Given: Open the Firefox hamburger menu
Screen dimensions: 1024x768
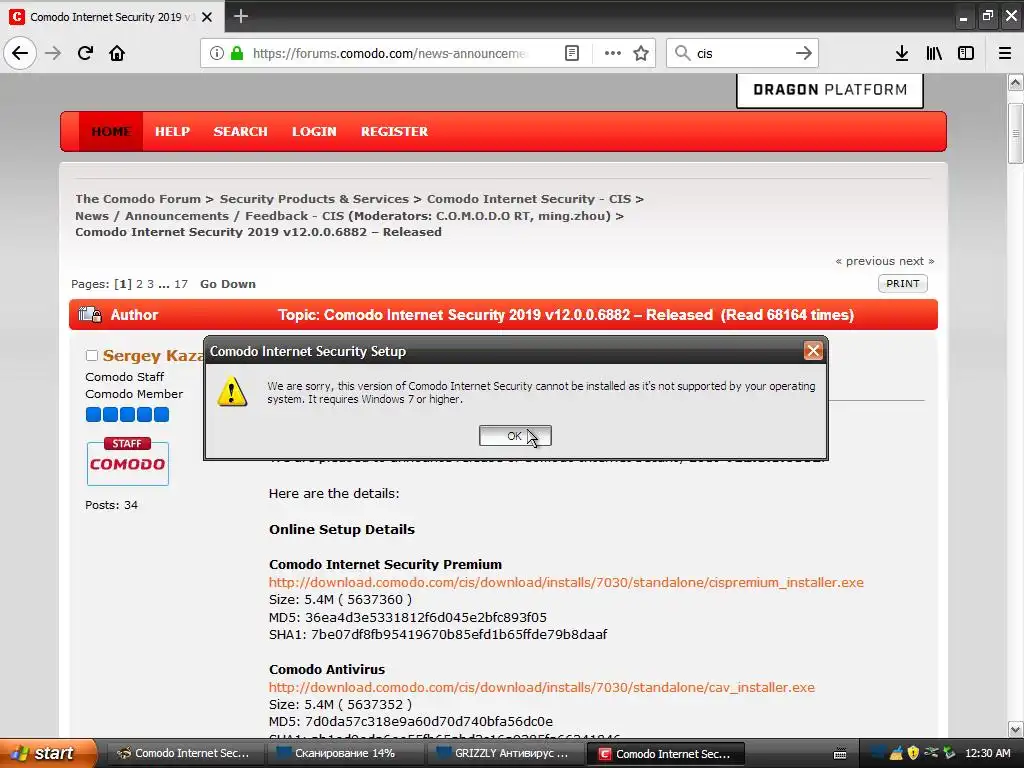Looking at the screenshot, I should (x=1005, y=53).
